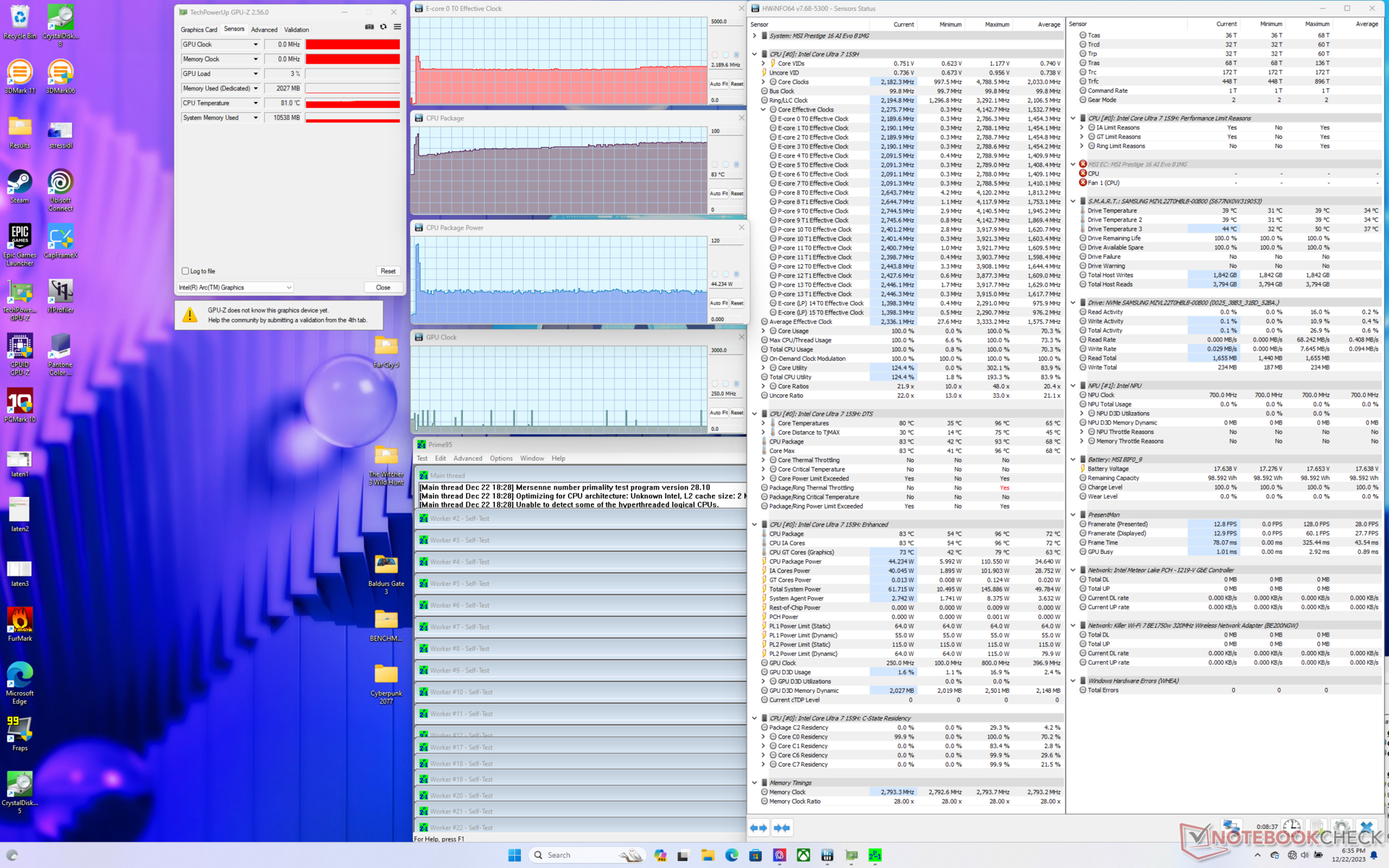Open the Intel Arc Graphics device selector
1389x868 pixels.
click(x=235, y=288)
